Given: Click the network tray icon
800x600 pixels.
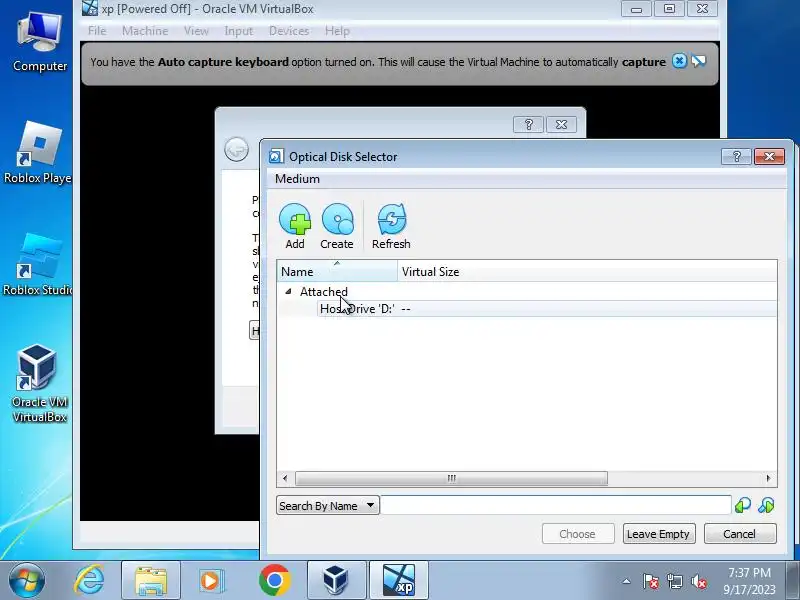Looking at the screenshot, I should (x=675, y=581).
